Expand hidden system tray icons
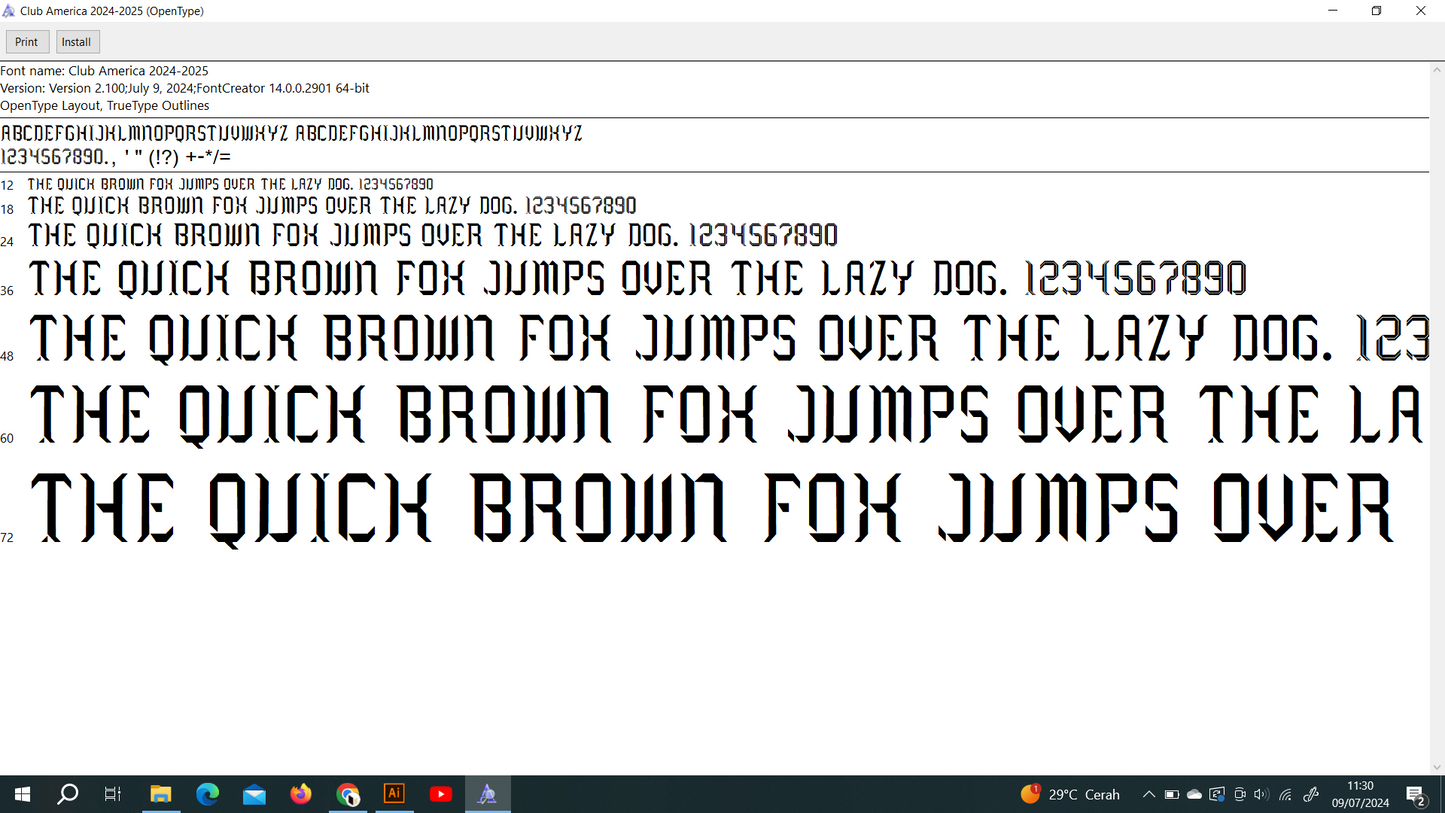The height and width of the screenshot is (813, 1445). pyautogui.click(x=1149, y=795)
